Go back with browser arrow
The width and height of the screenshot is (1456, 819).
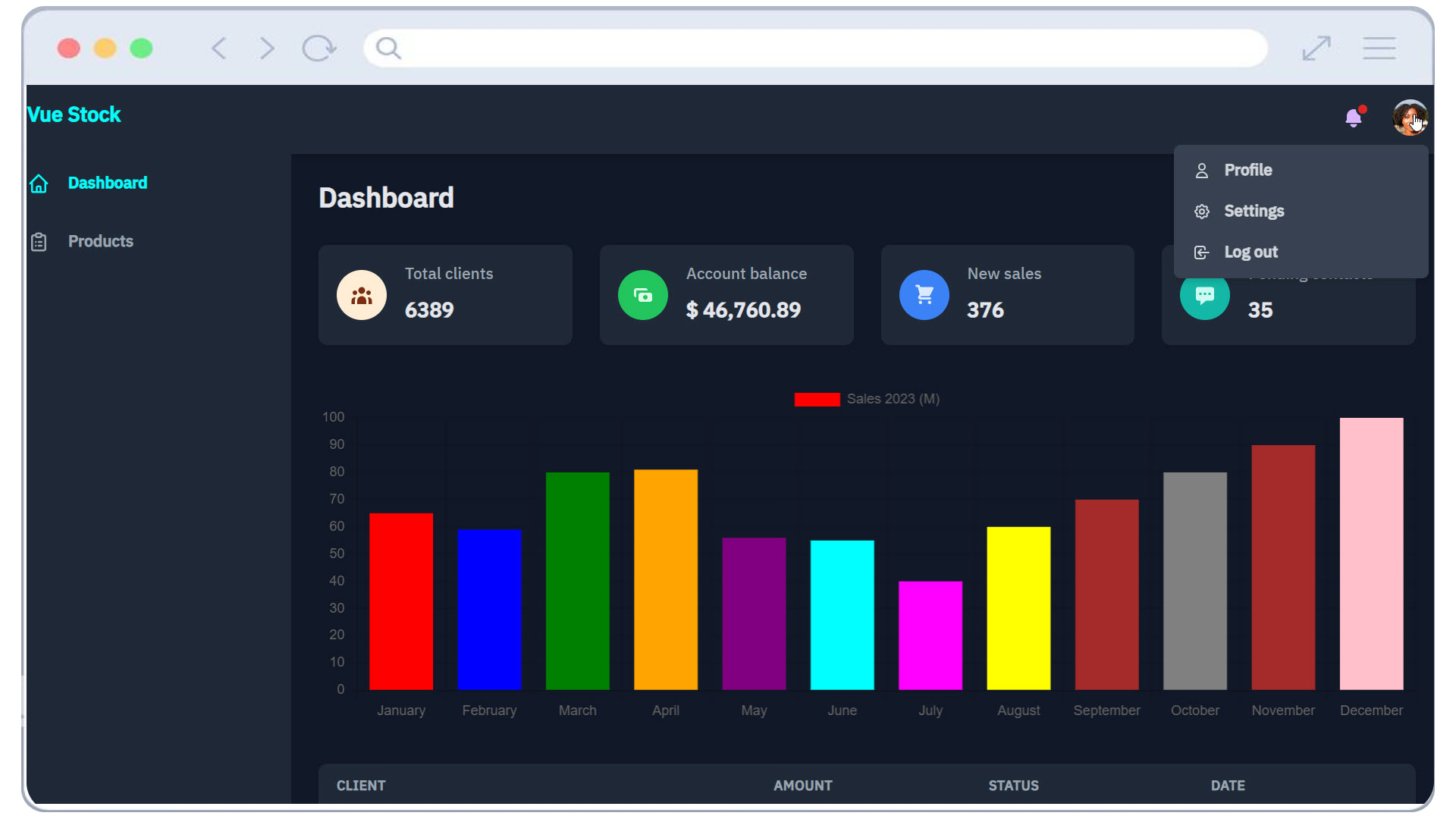(x=219, y=49)
